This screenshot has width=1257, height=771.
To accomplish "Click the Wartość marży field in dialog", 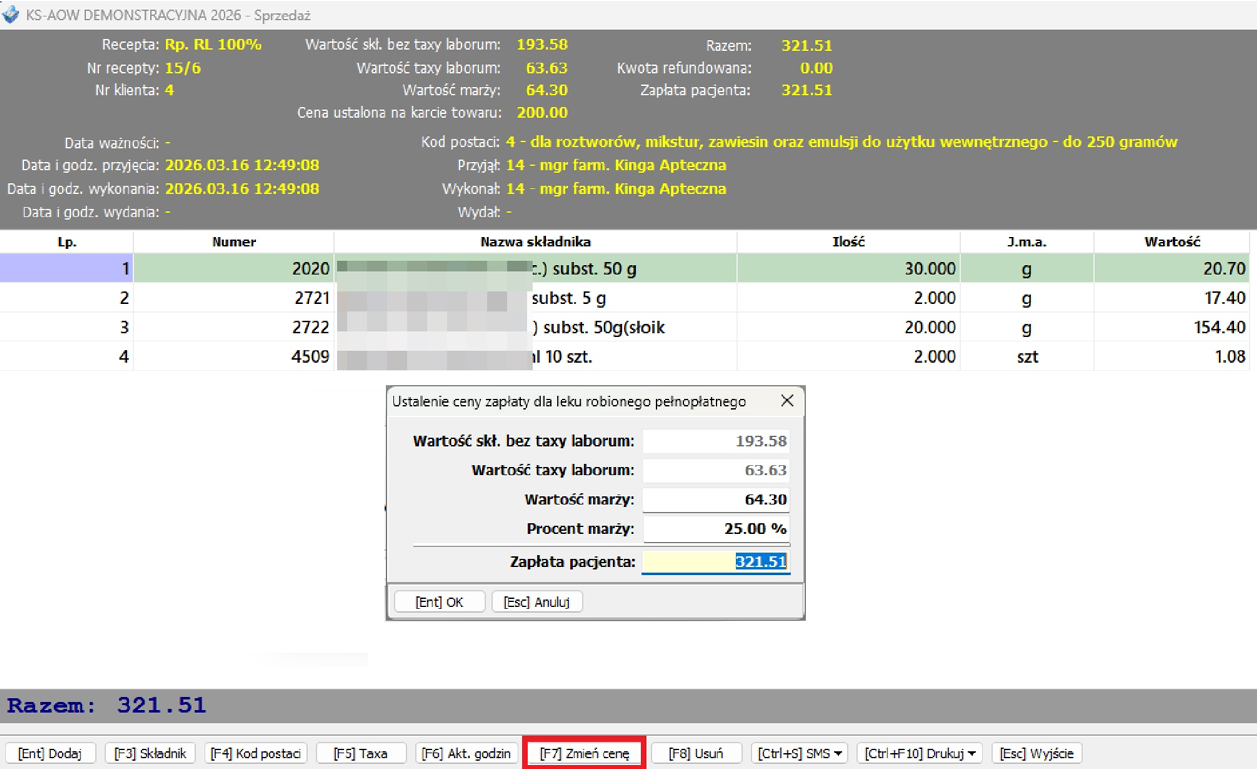I will 715,499.
